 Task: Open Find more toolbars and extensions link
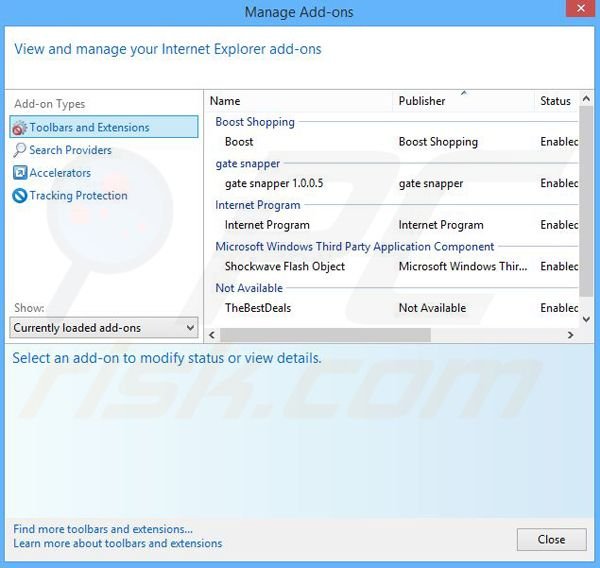point(103,529)
